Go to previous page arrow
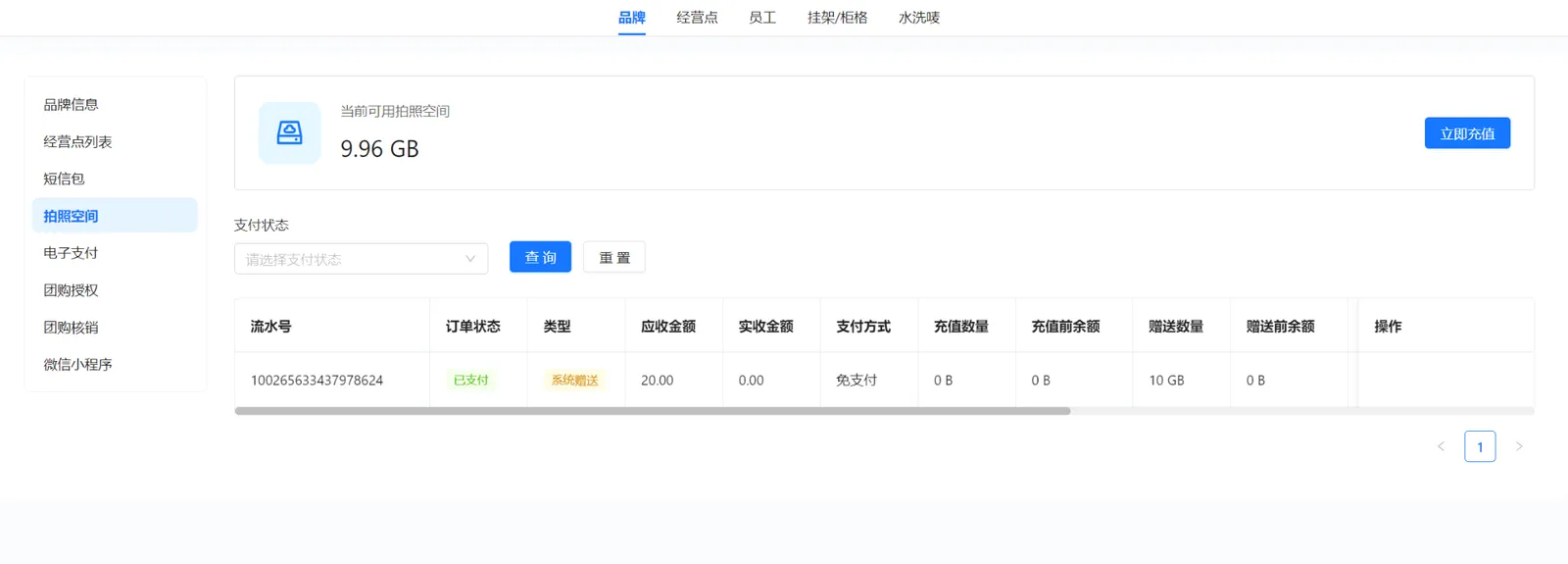The width and height of the screenshot is (1568, 564). pos(1441,446)
